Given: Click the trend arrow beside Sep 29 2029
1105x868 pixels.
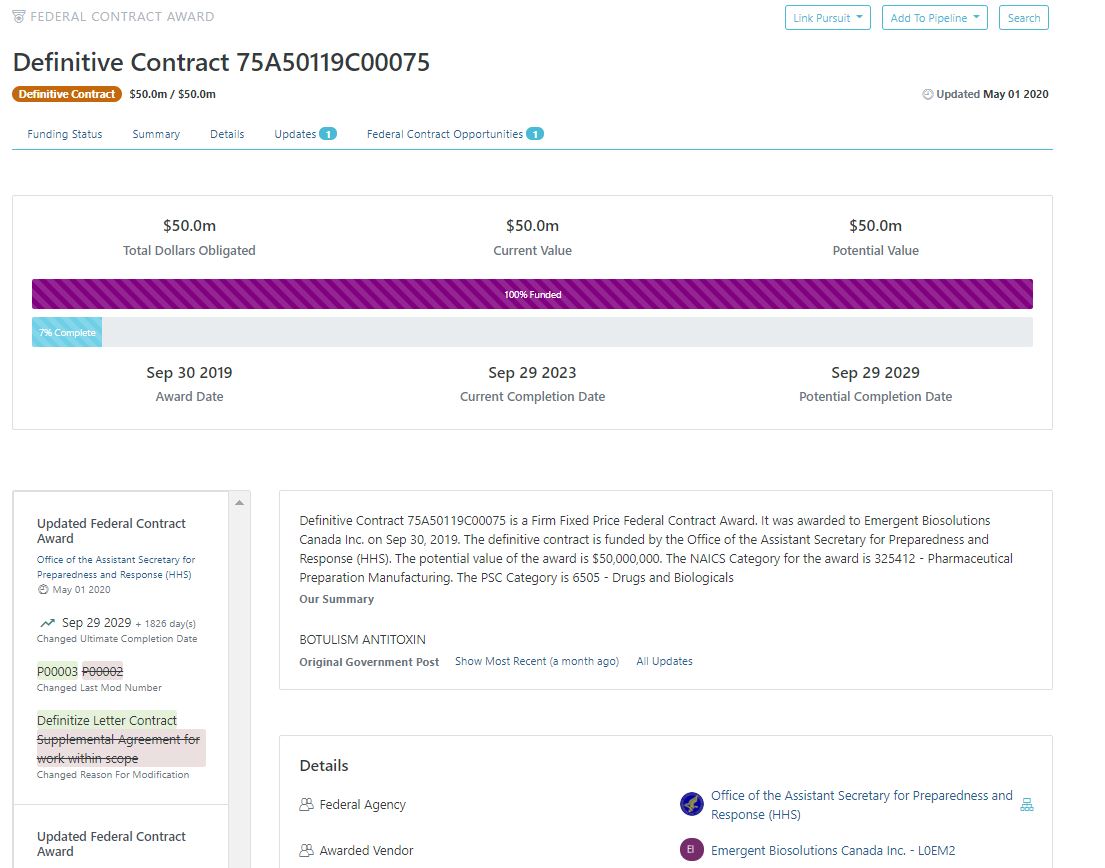Looking at the screenshot, I should coord(47,623).
